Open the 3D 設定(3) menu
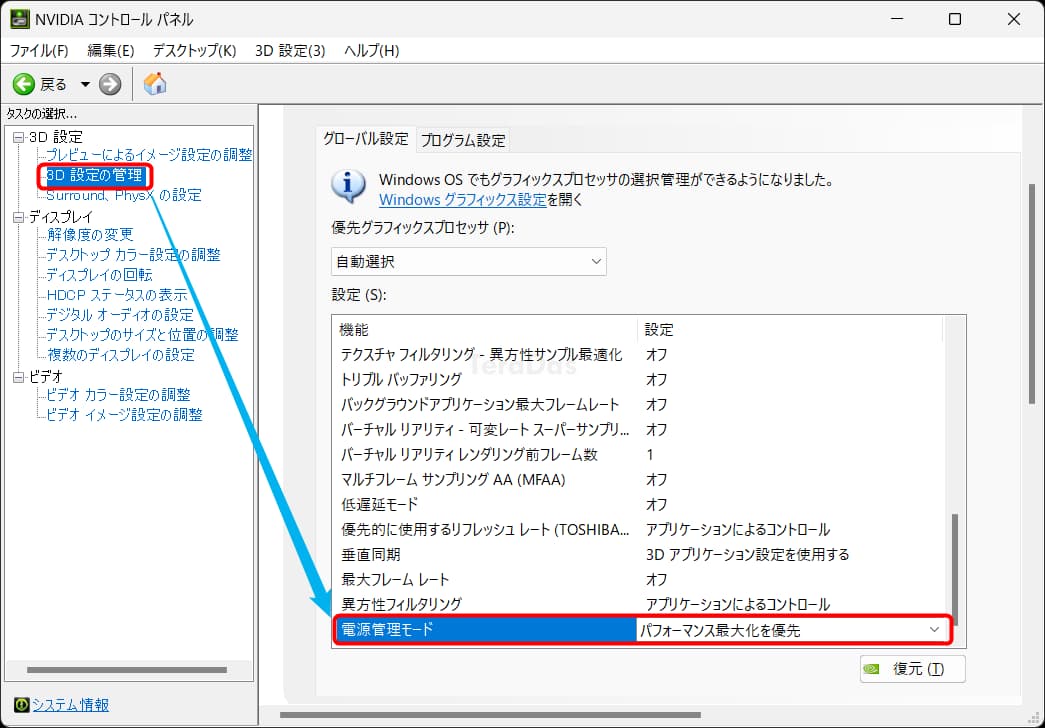Image resolution: width=1045 pixels, height=728 pixels. (x=290, y=51)
